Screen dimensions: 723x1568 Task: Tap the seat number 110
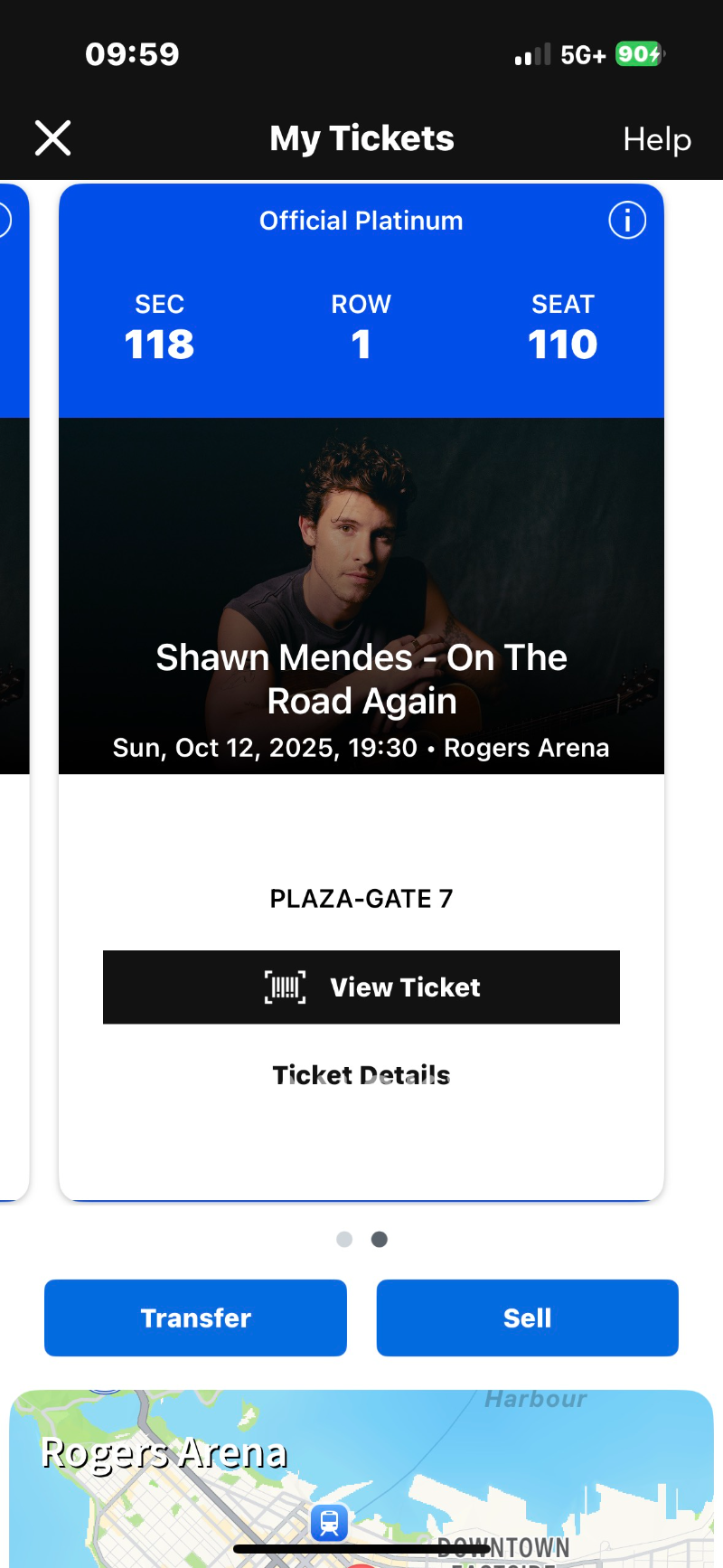pos(562,345)
